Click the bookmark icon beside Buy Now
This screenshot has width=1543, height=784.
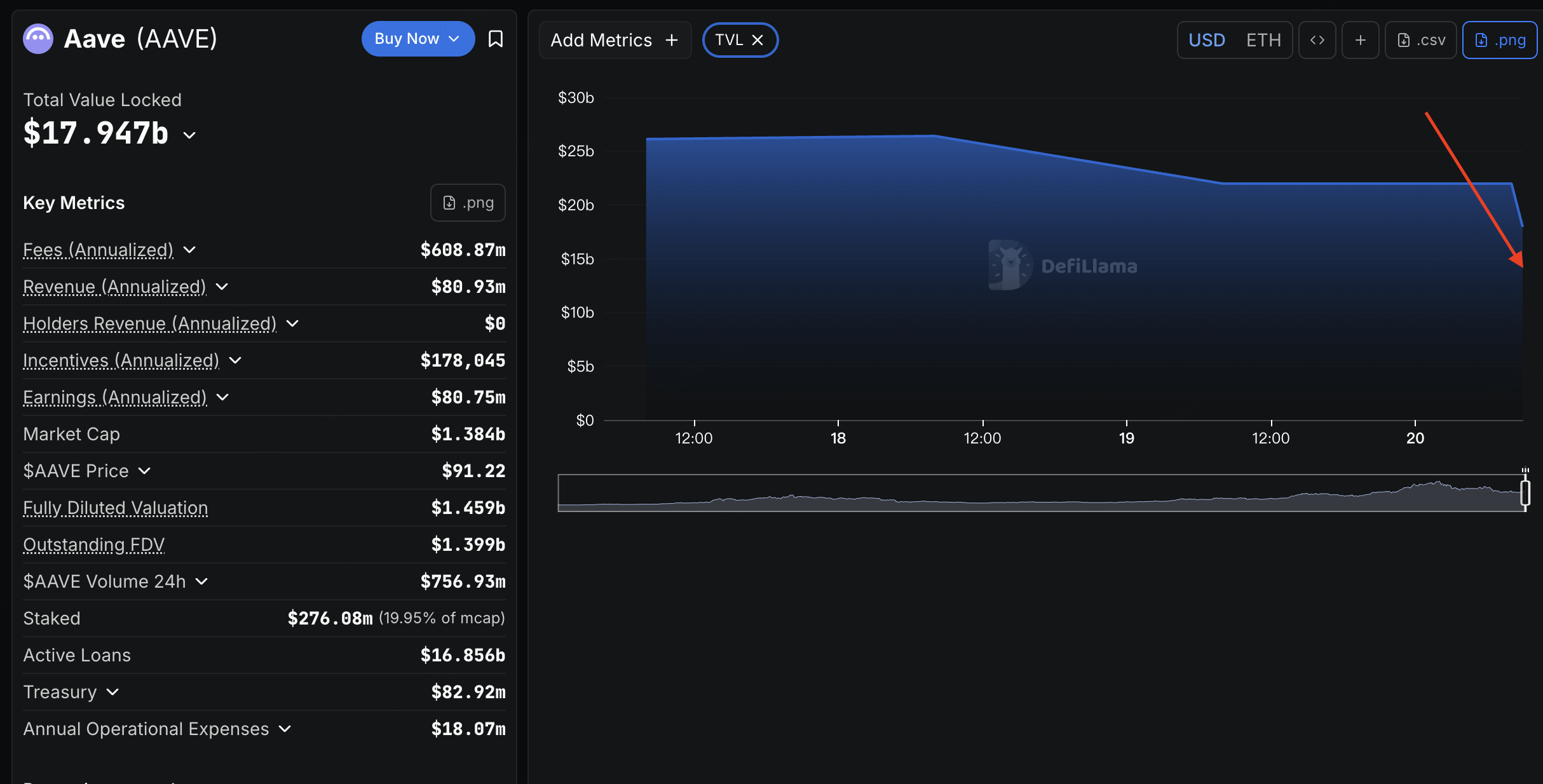495,39
